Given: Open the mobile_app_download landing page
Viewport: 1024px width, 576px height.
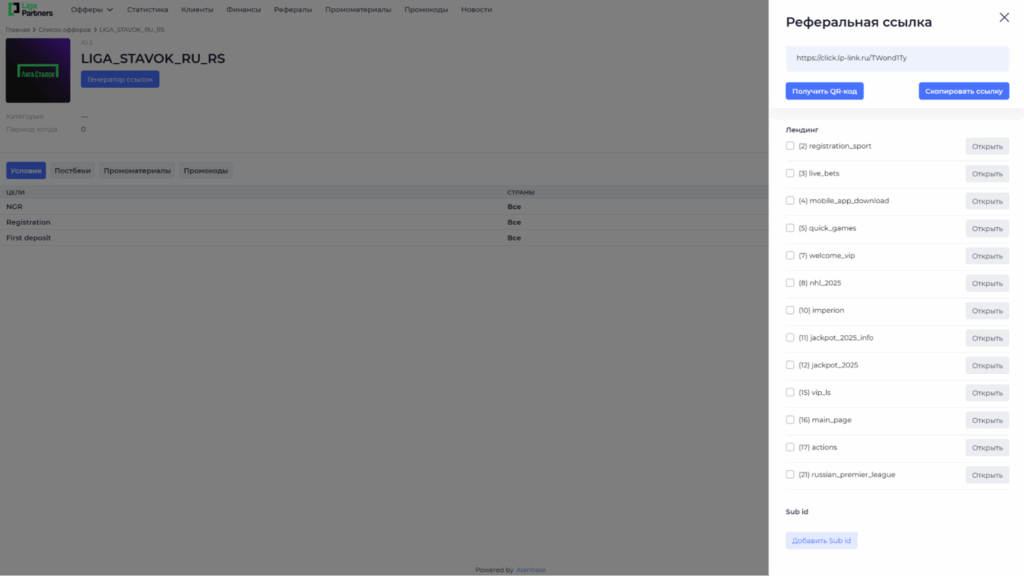Looking at the screenshot, I should (x=986, y=201).
